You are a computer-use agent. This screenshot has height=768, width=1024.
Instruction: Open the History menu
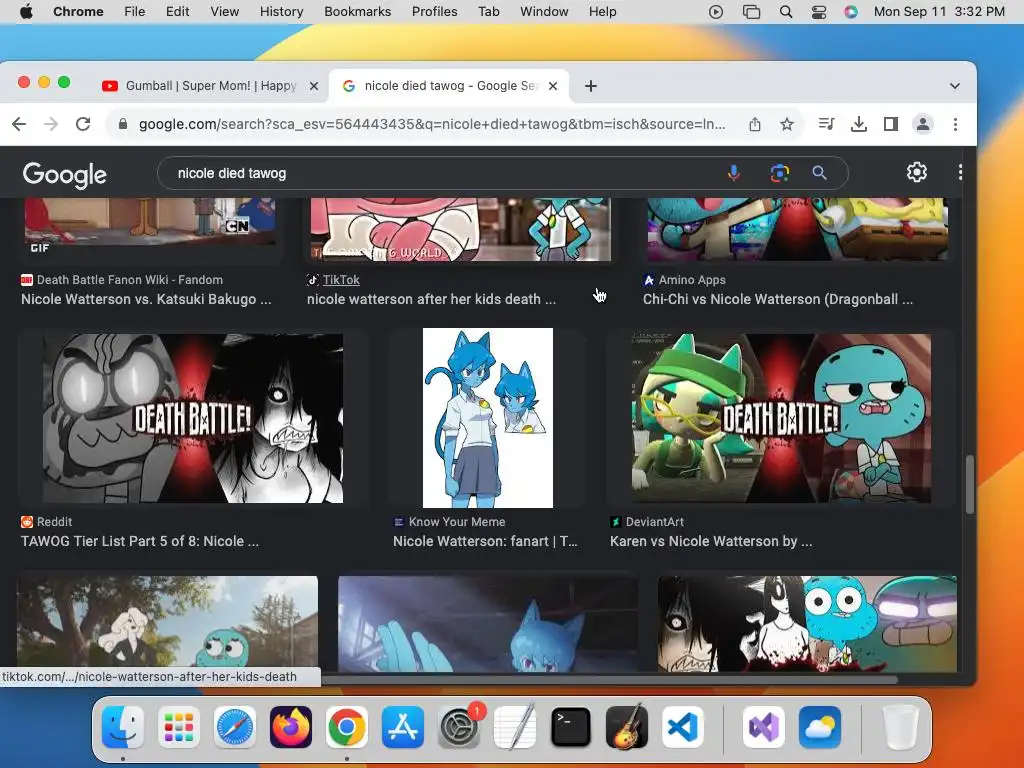click(281, 12)
